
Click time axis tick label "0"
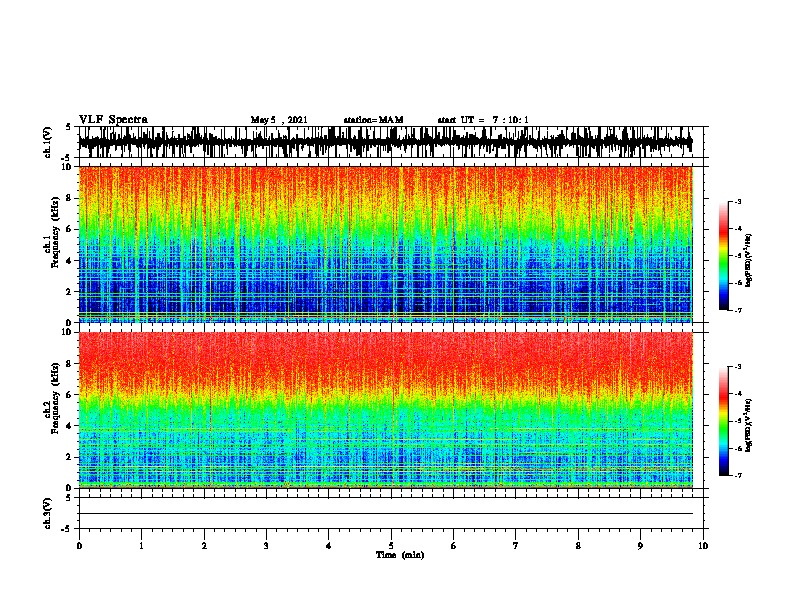(79, 546)
